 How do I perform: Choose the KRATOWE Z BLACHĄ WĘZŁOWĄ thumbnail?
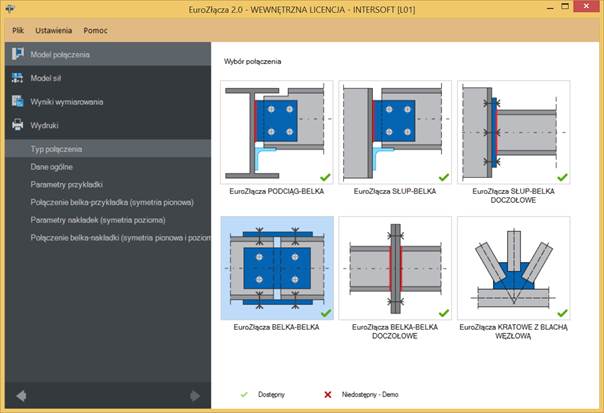[513, 268]
